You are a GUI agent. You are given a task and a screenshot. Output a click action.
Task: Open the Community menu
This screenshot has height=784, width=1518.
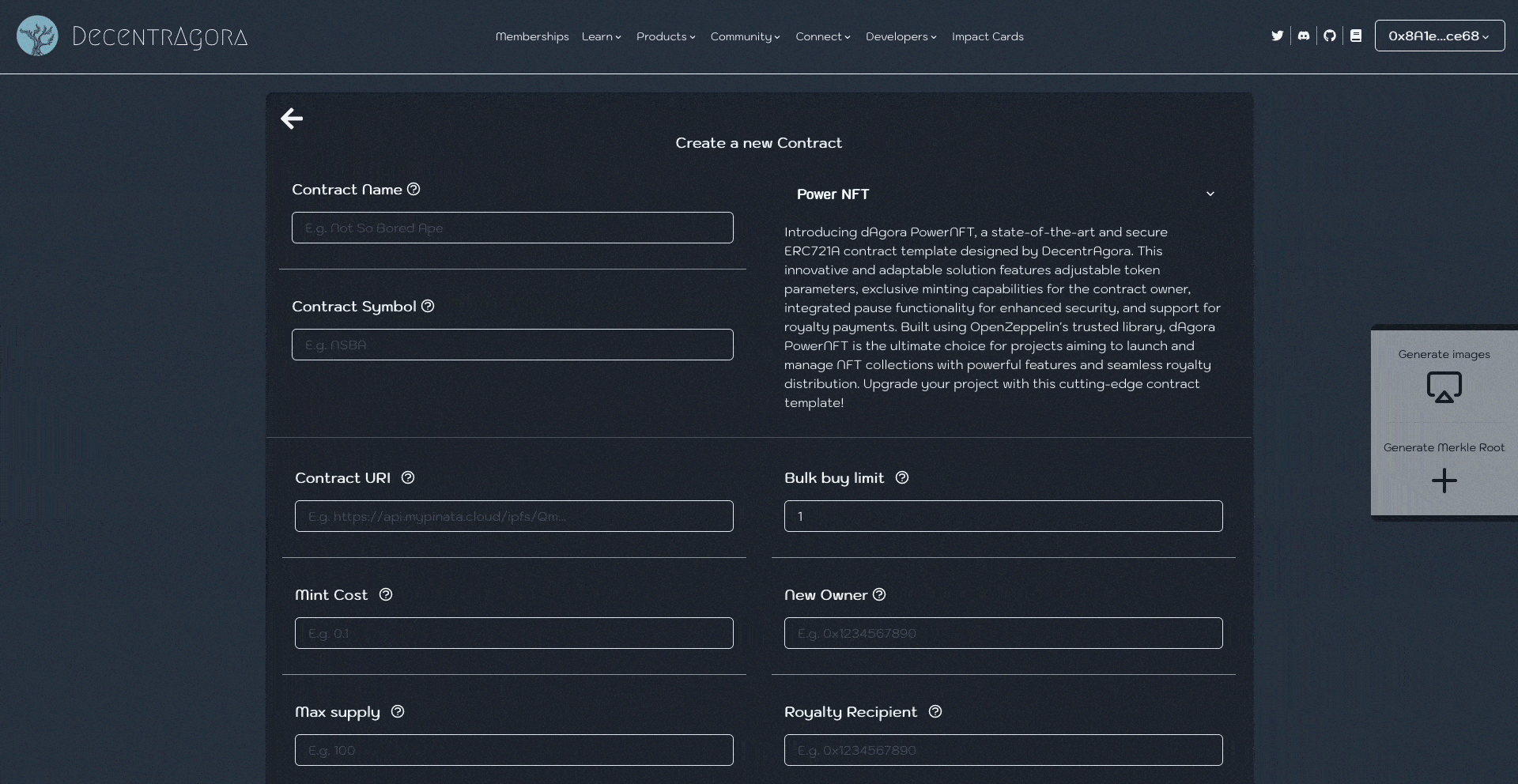[x=745, y=36]
